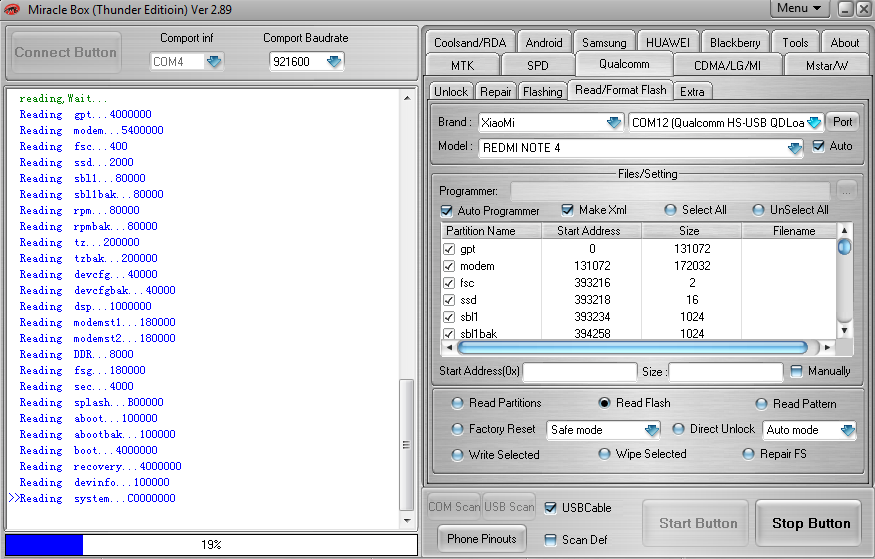
Task: Choose the Select All radio option
Action: click(670, 210)
